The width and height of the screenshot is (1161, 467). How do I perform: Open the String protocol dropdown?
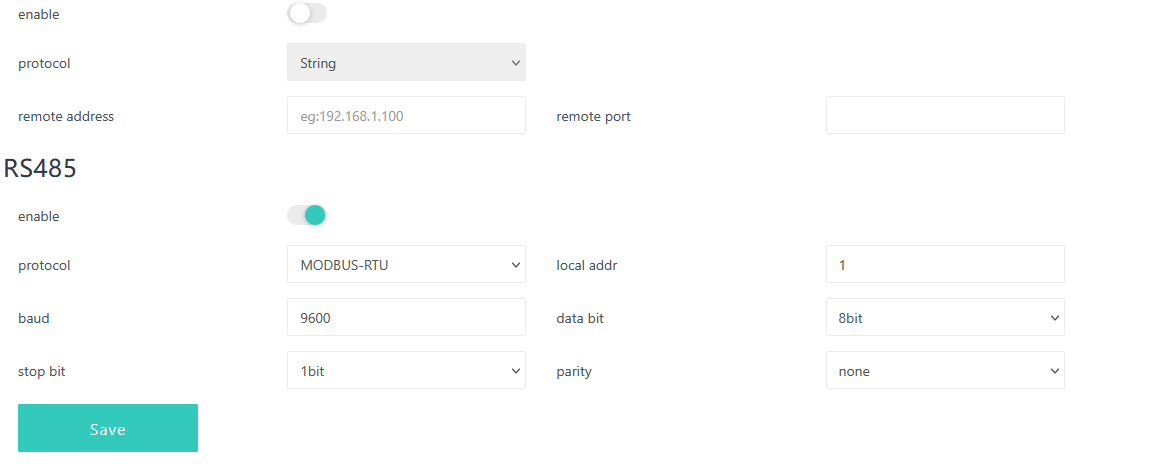(x=406, y=62)
